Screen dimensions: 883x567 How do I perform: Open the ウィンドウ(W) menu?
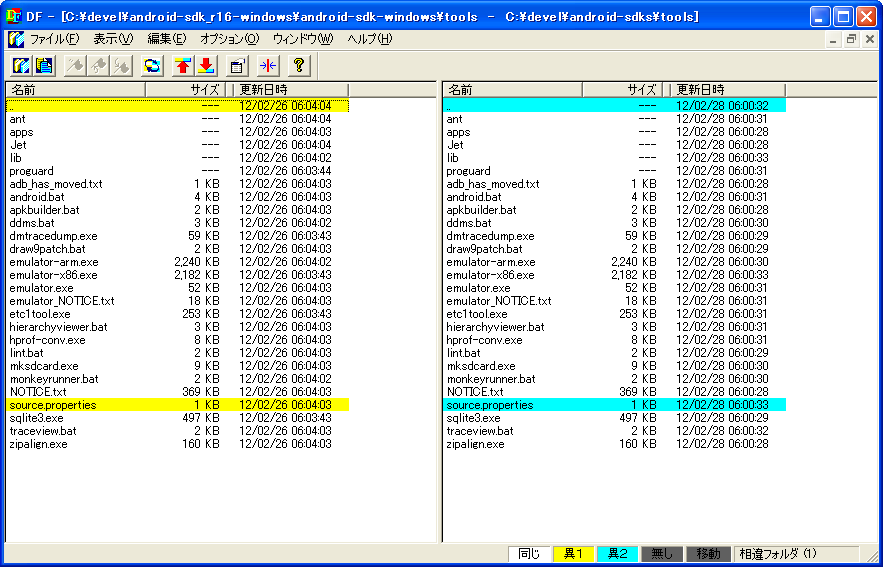(303, 39)
